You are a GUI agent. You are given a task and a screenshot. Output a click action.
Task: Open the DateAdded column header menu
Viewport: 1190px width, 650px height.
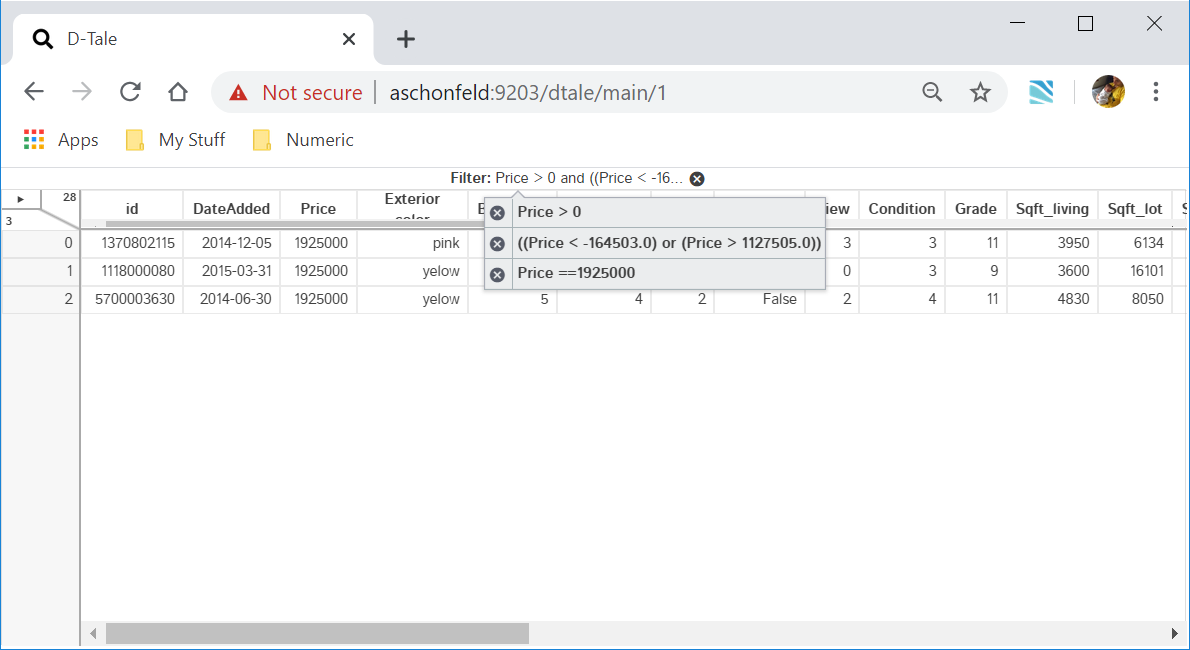(231, 209)
